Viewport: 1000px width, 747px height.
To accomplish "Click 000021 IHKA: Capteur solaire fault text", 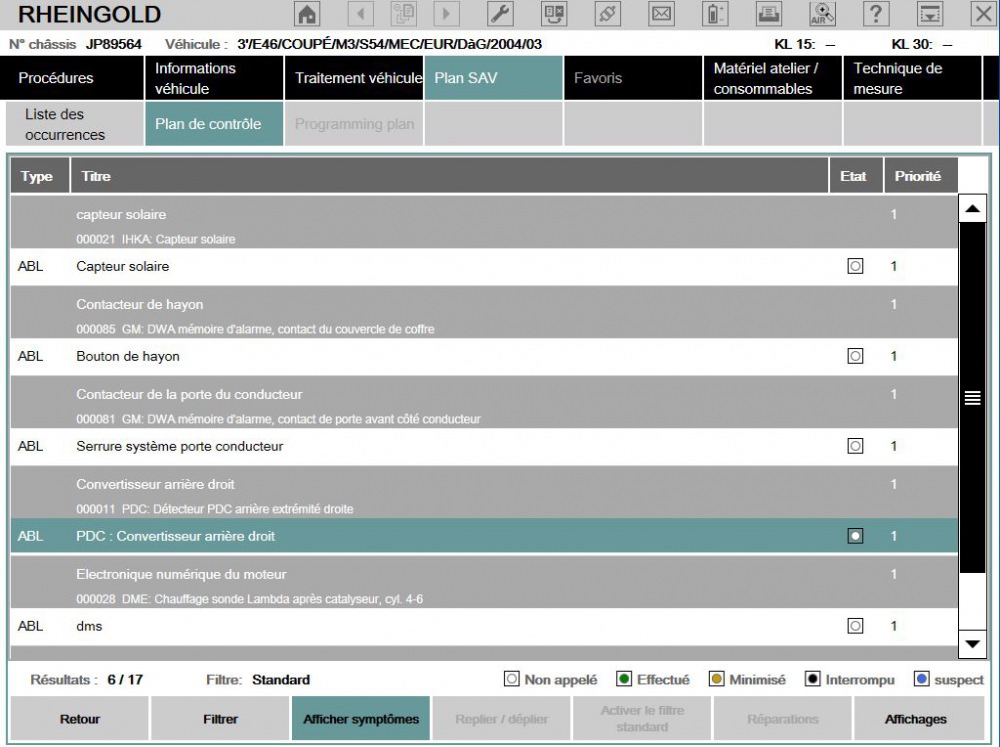I will tap(156, 239).
